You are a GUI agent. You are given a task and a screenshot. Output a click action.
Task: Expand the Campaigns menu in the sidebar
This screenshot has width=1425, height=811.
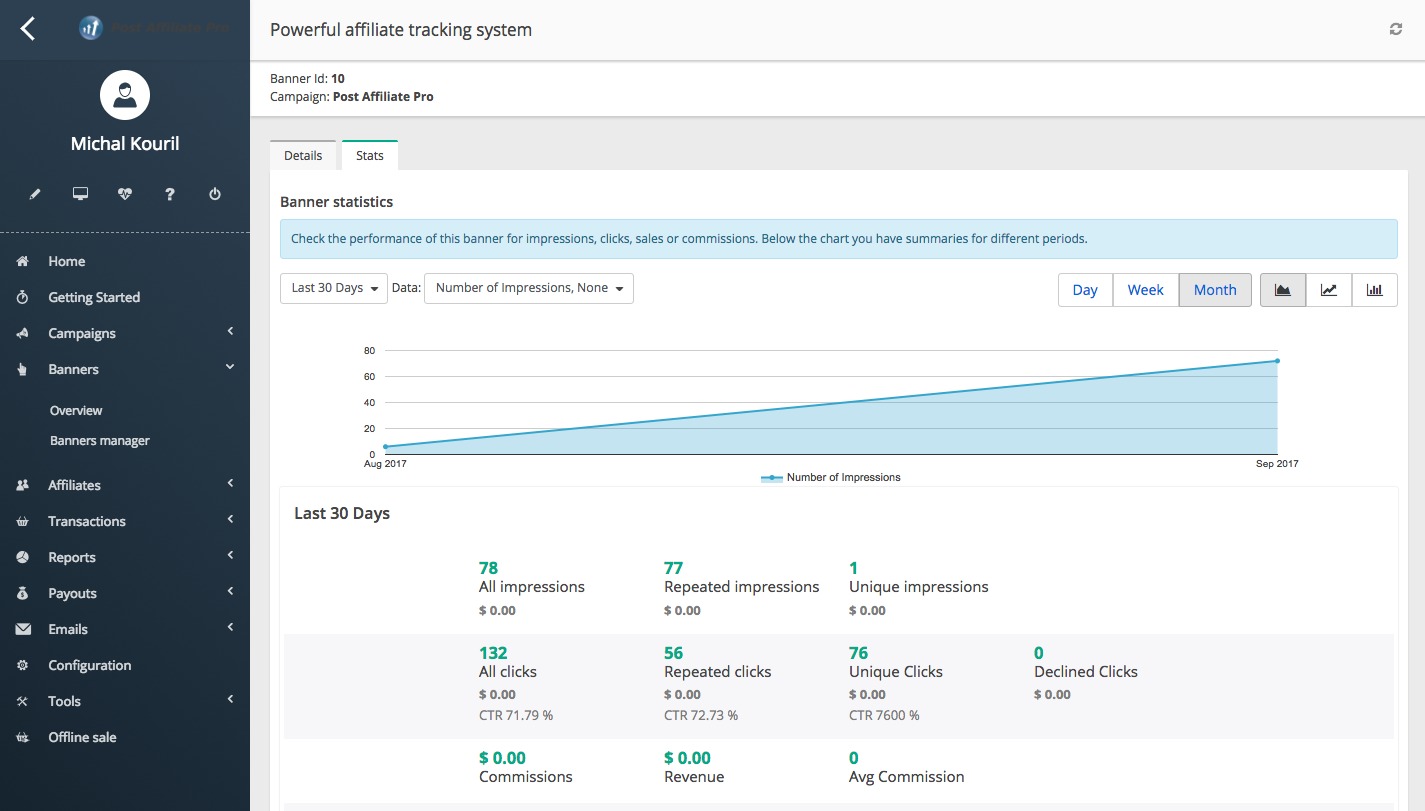coord(82,333)
